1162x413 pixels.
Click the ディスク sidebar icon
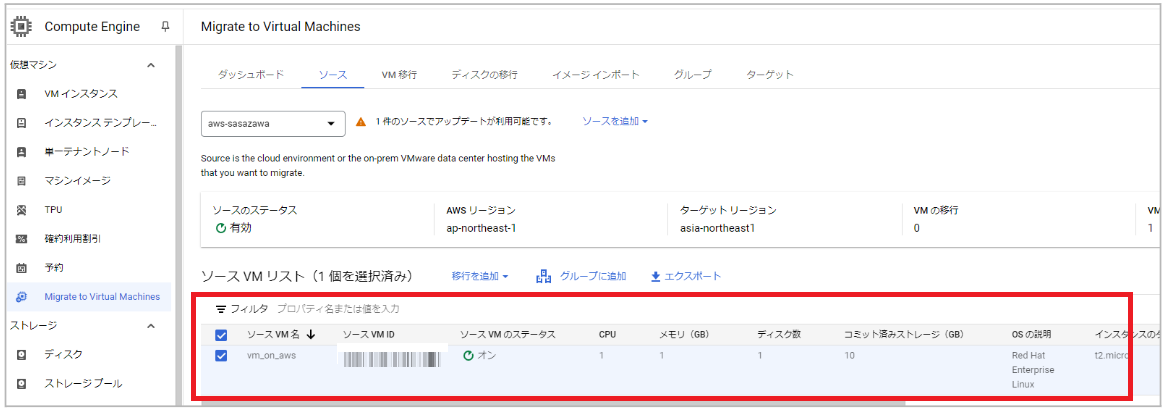(21, 354)
